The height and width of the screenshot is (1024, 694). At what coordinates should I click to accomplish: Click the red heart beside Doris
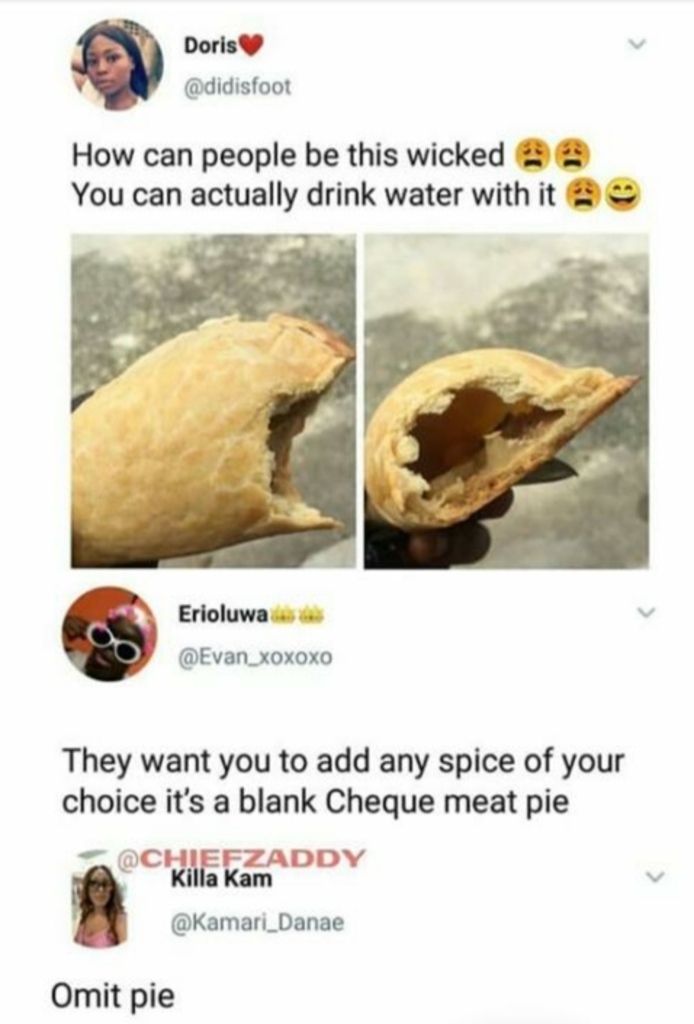click(251, 45)
